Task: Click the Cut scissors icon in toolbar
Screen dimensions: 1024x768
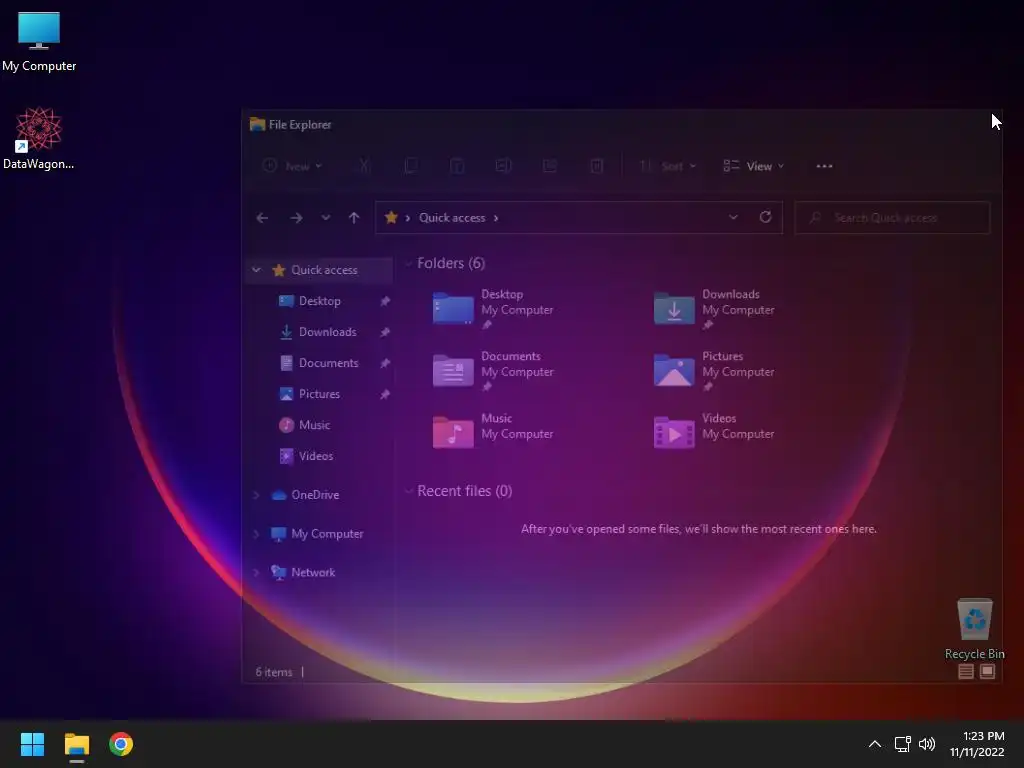Action: tap(364, 166)
